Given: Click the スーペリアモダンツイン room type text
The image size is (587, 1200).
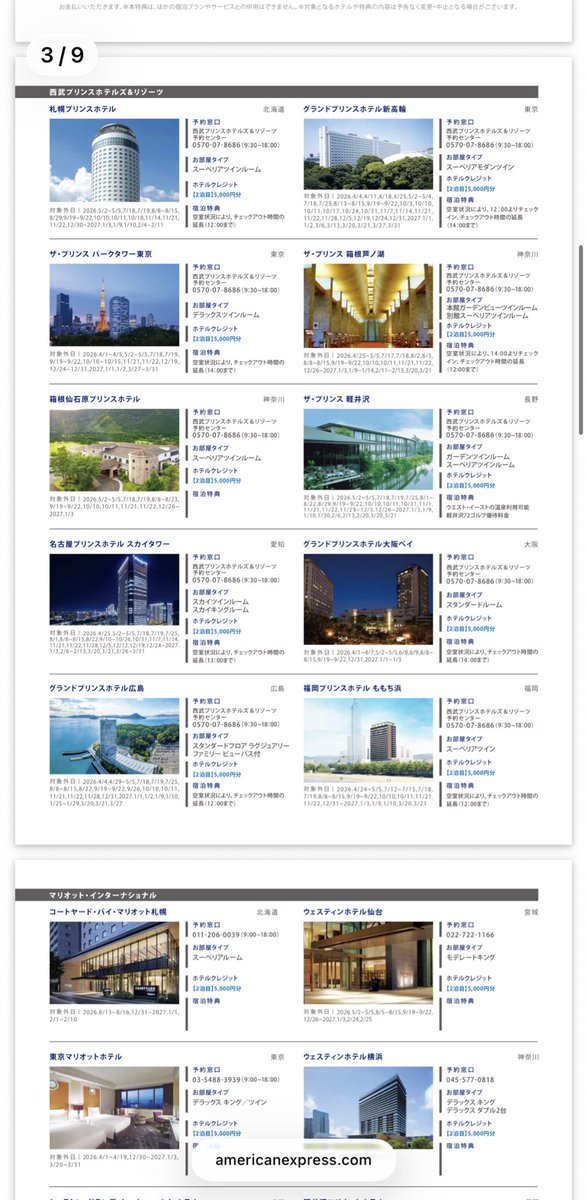Looking at the screenshot, I should click(x=481, y=166).
